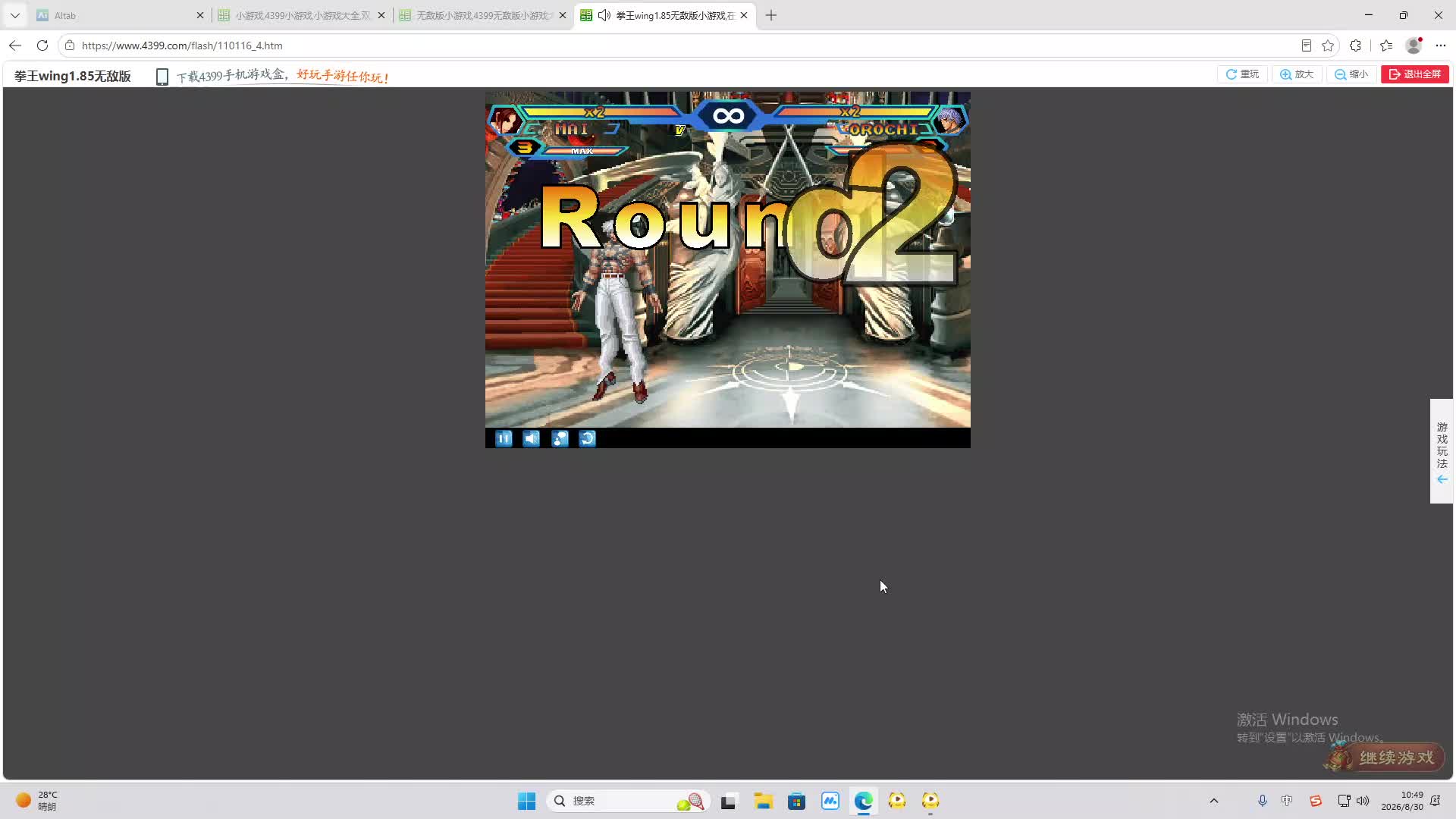Mute the game sound speaker icon
The image size is (1456, 819).
tap(532, 438)
